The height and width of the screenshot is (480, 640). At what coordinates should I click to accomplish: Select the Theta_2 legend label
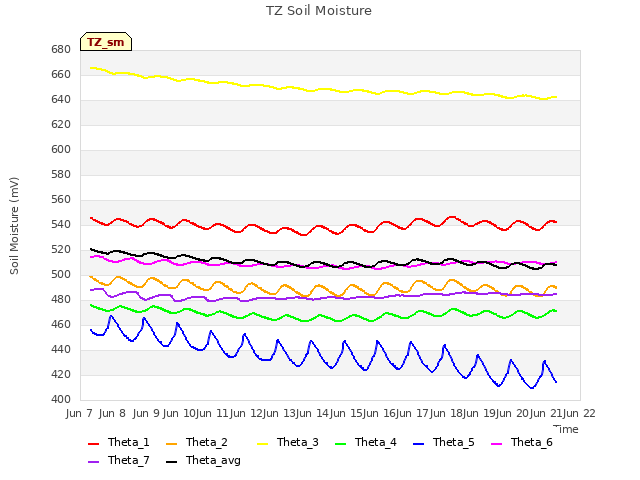207,442
